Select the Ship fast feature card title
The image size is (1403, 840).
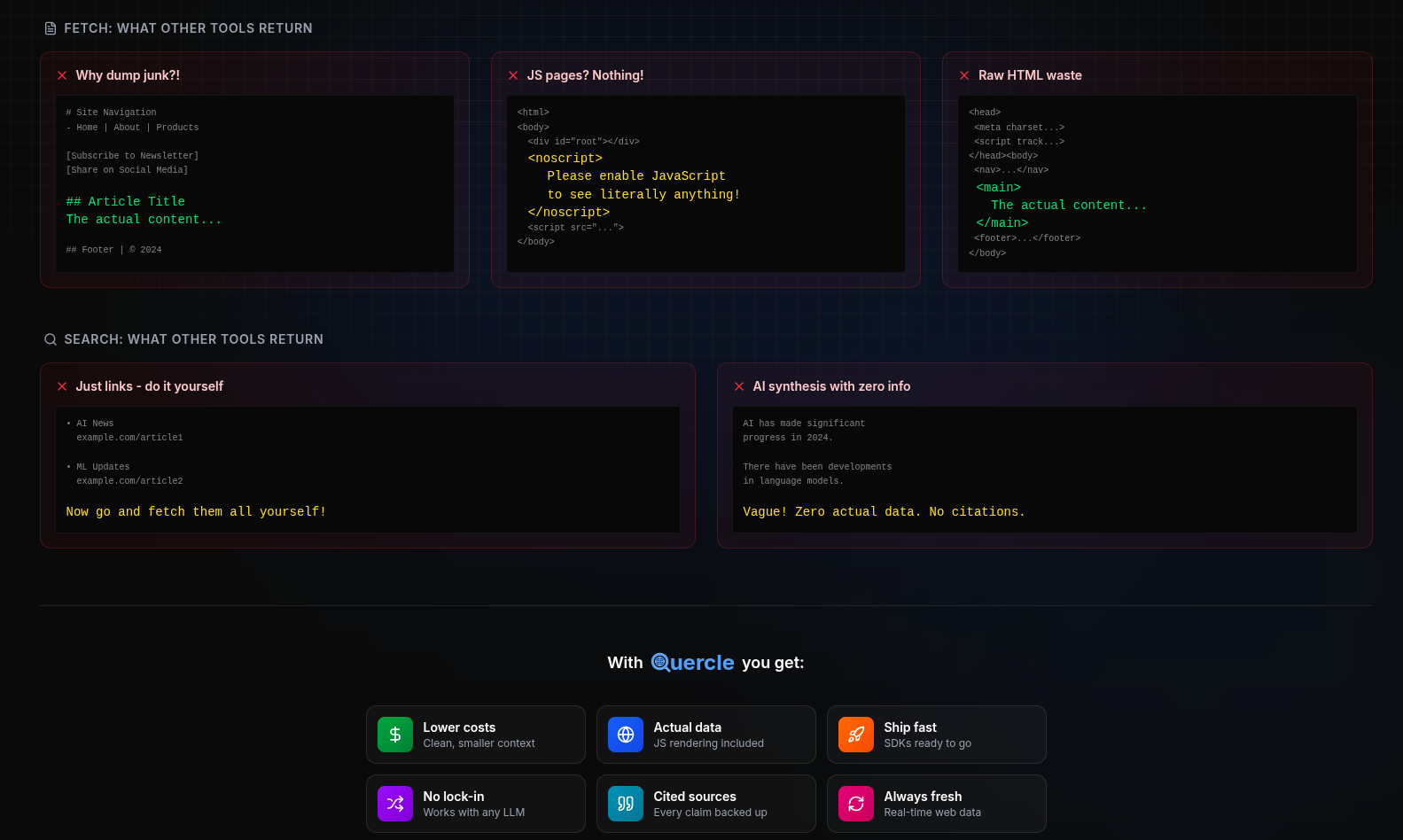point(910,727)
